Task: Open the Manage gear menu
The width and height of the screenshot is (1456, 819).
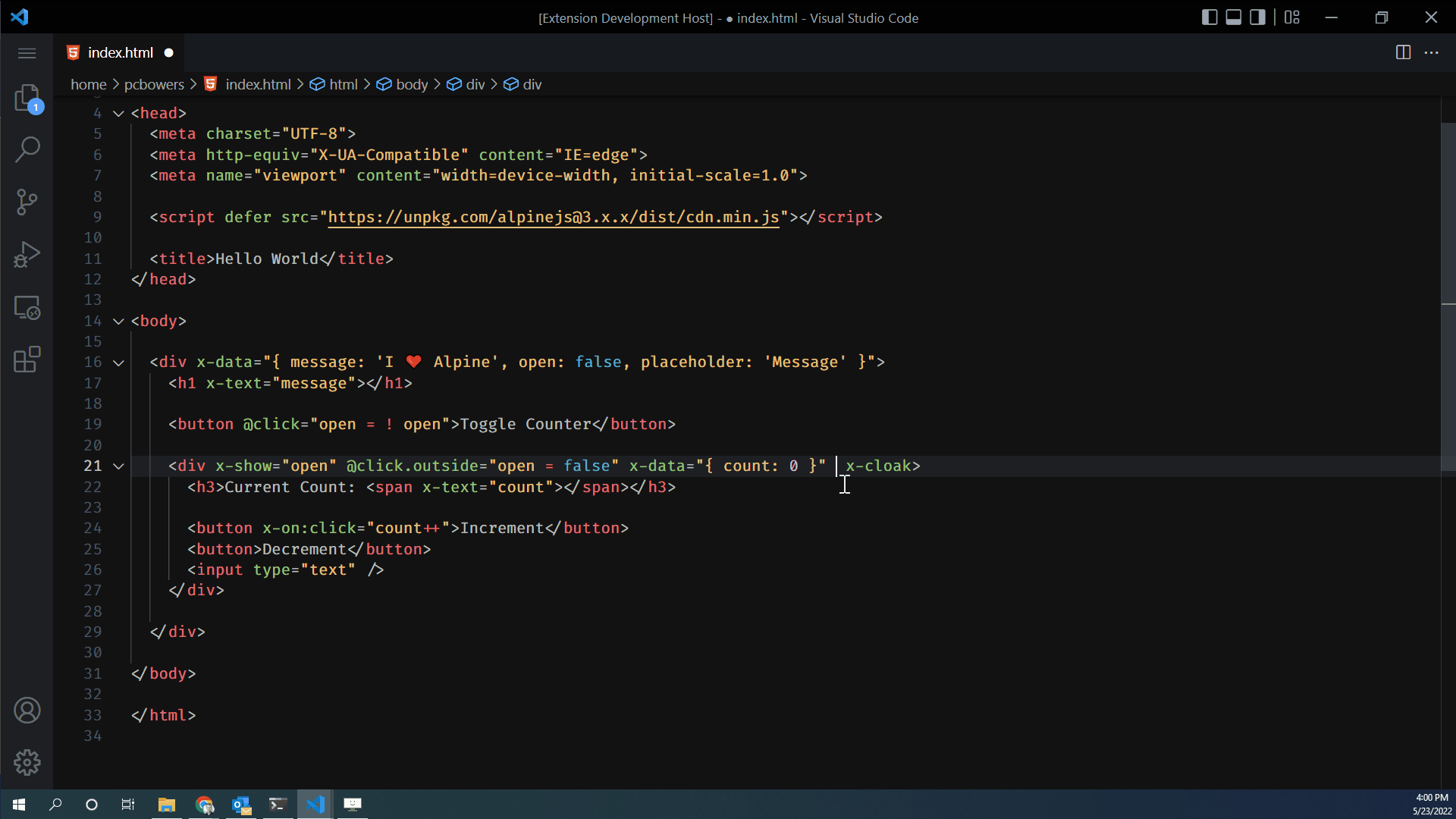Action: (x=27, y=762)
